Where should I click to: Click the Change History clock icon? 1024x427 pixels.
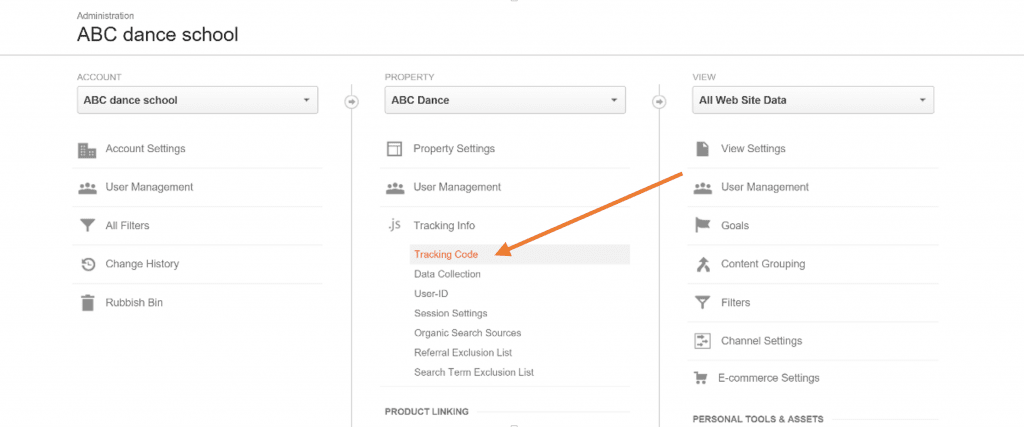(x=87, y=264)
